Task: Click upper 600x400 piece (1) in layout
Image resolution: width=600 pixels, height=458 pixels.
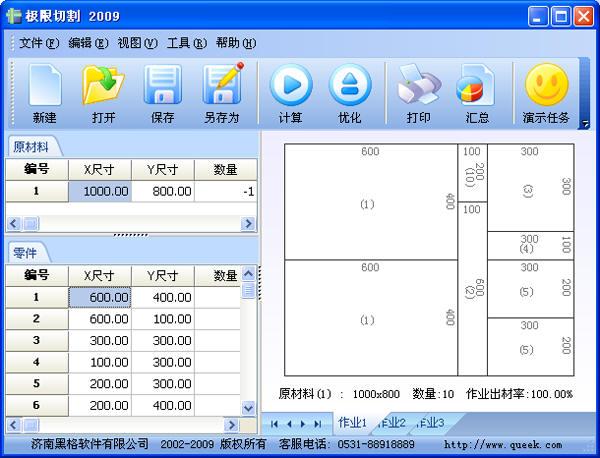Action: pyautogui.click(x=371, y=202)
